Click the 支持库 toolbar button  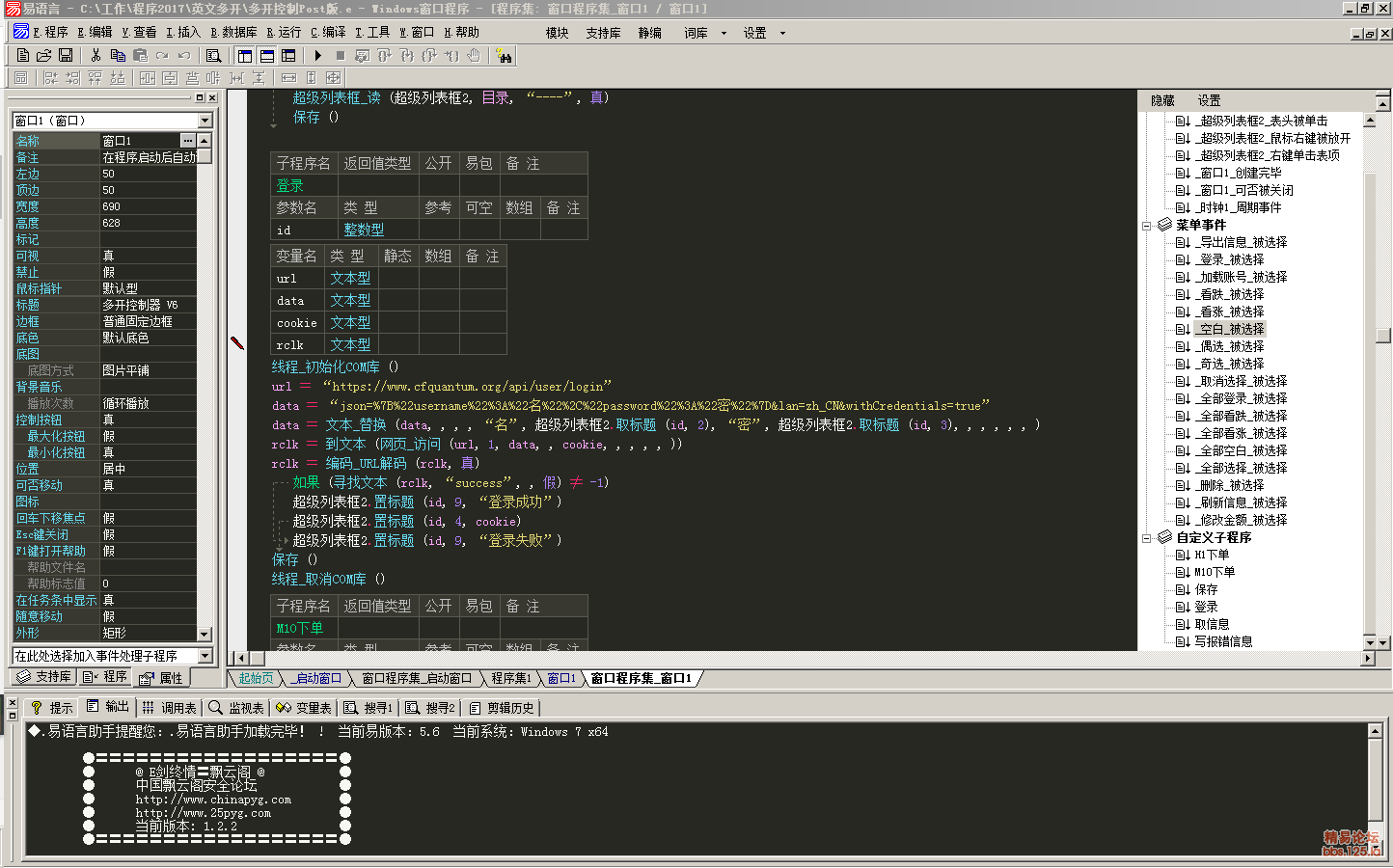pyautogui.click(x=603, y=33)
